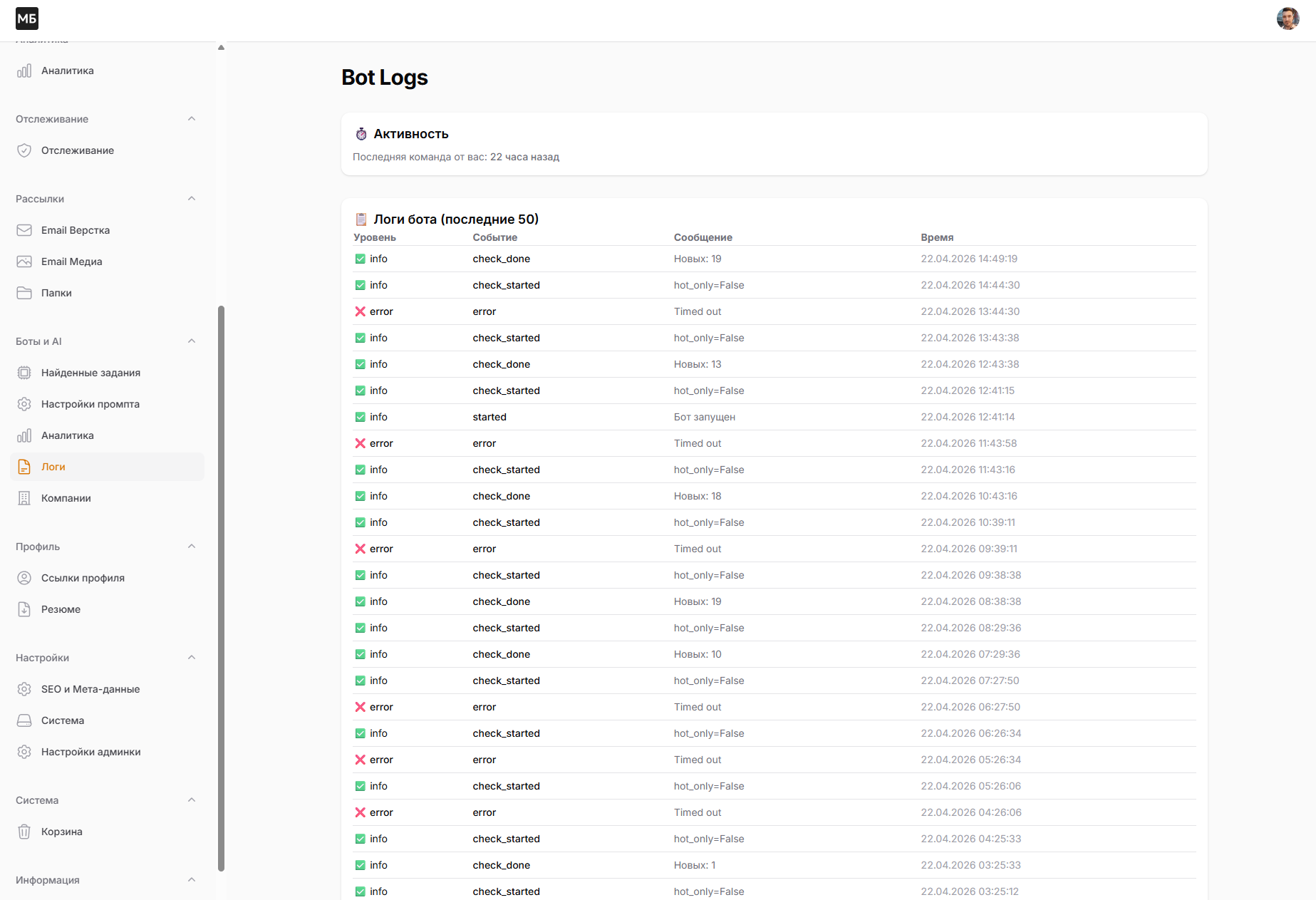Open Настройки промпта menu item
Image resolution: width=1316 pixels, height=900 pixels.
click(x=90, y=404)
